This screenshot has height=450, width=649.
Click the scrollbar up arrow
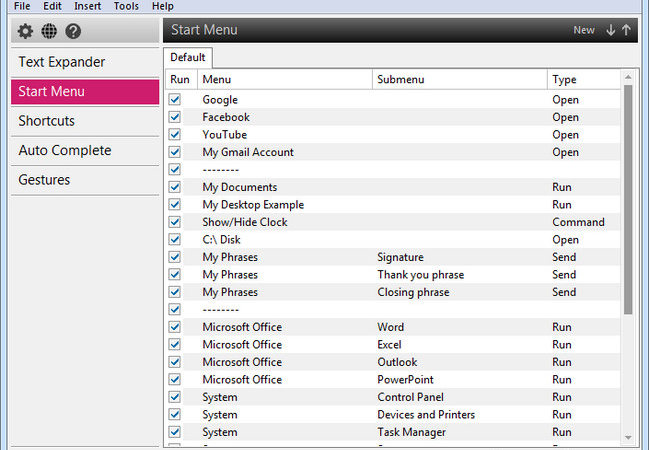coord(628,77)
